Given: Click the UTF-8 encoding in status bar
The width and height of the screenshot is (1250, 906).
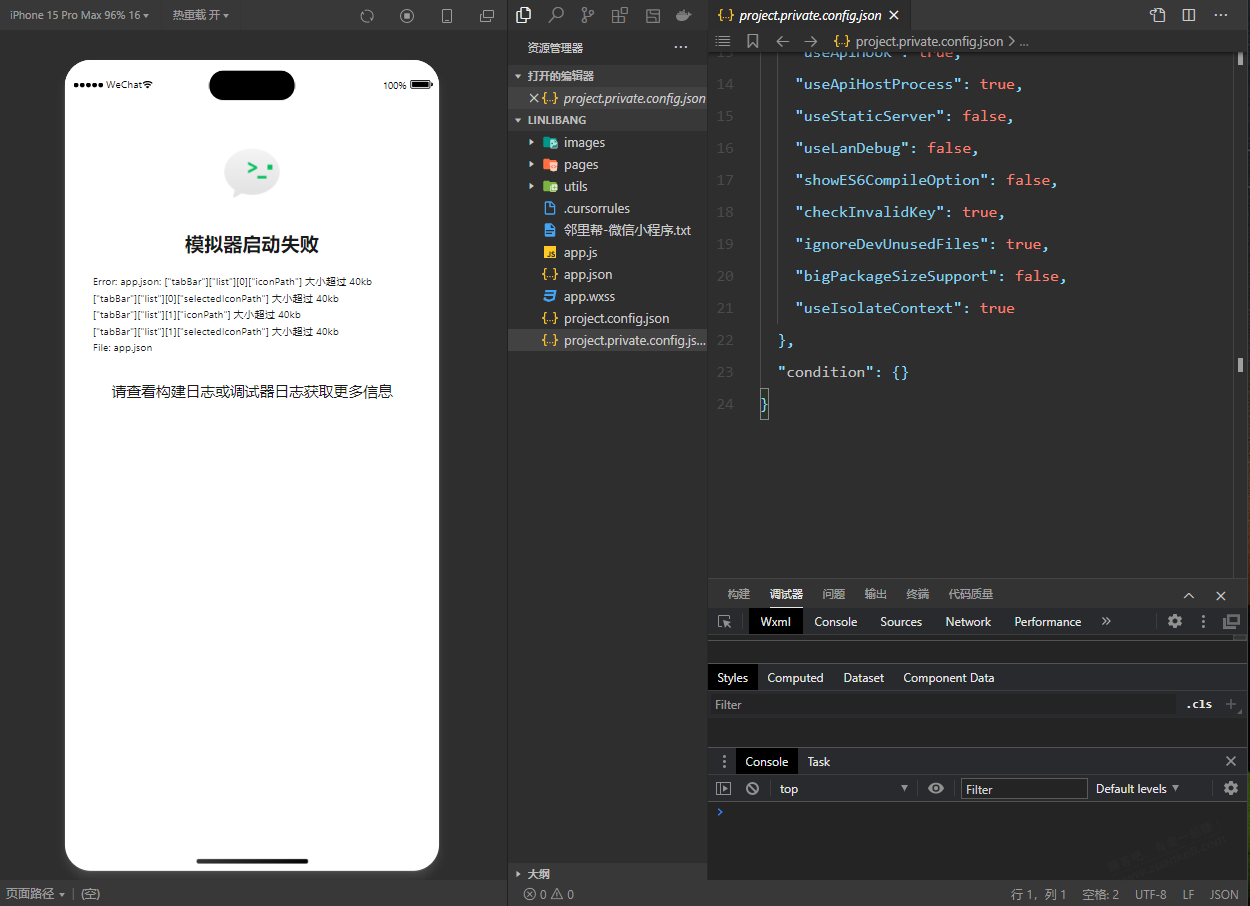Looking at the screenshot, I should coord(1150,894).
